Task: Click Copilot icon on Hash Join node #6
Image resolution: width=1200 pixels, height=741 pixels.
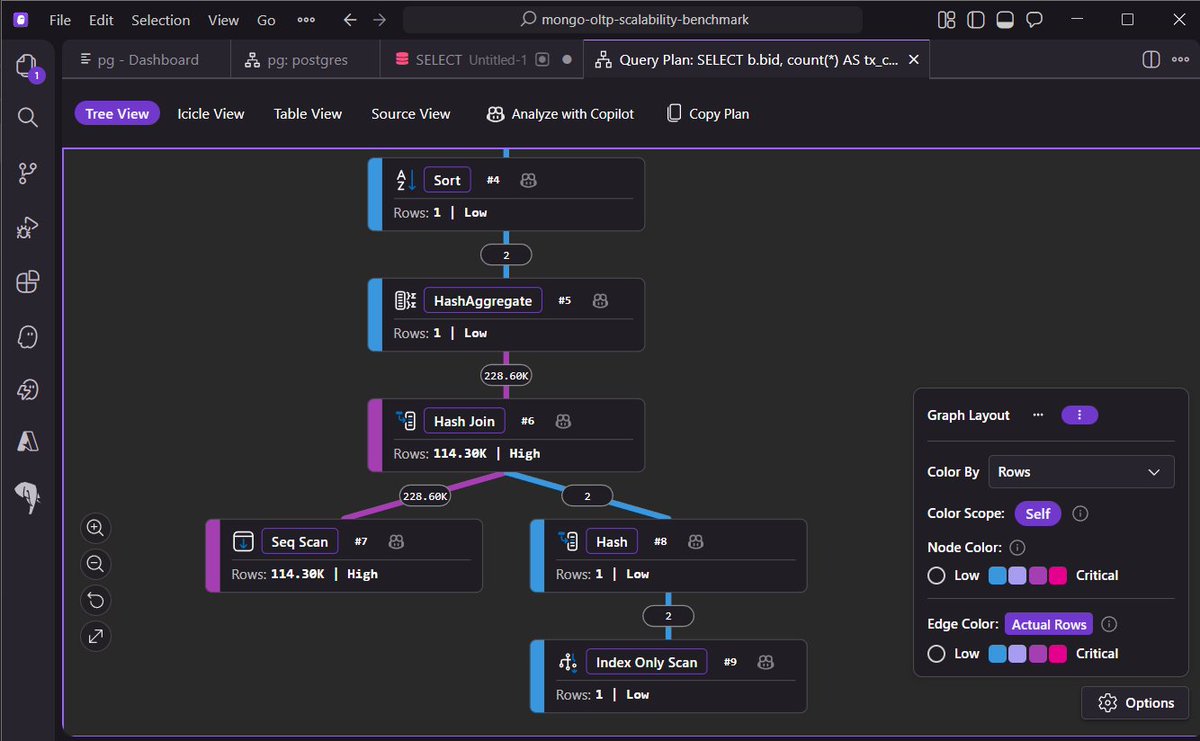Action: 563,421
